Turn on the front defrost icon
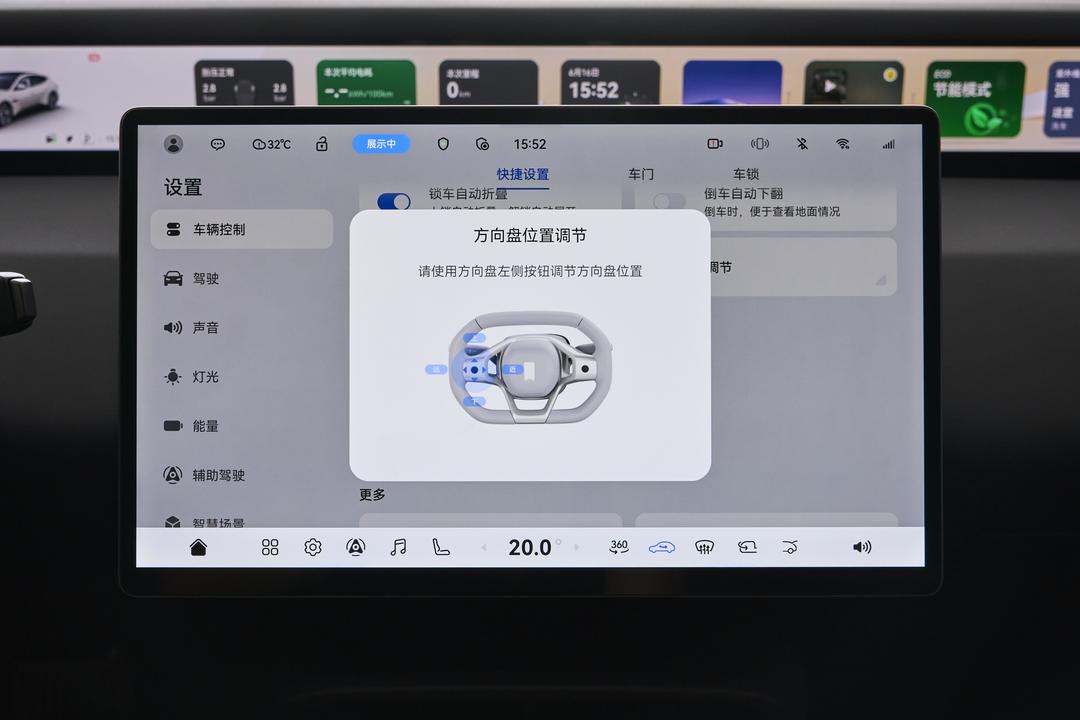 click(704, 547)
